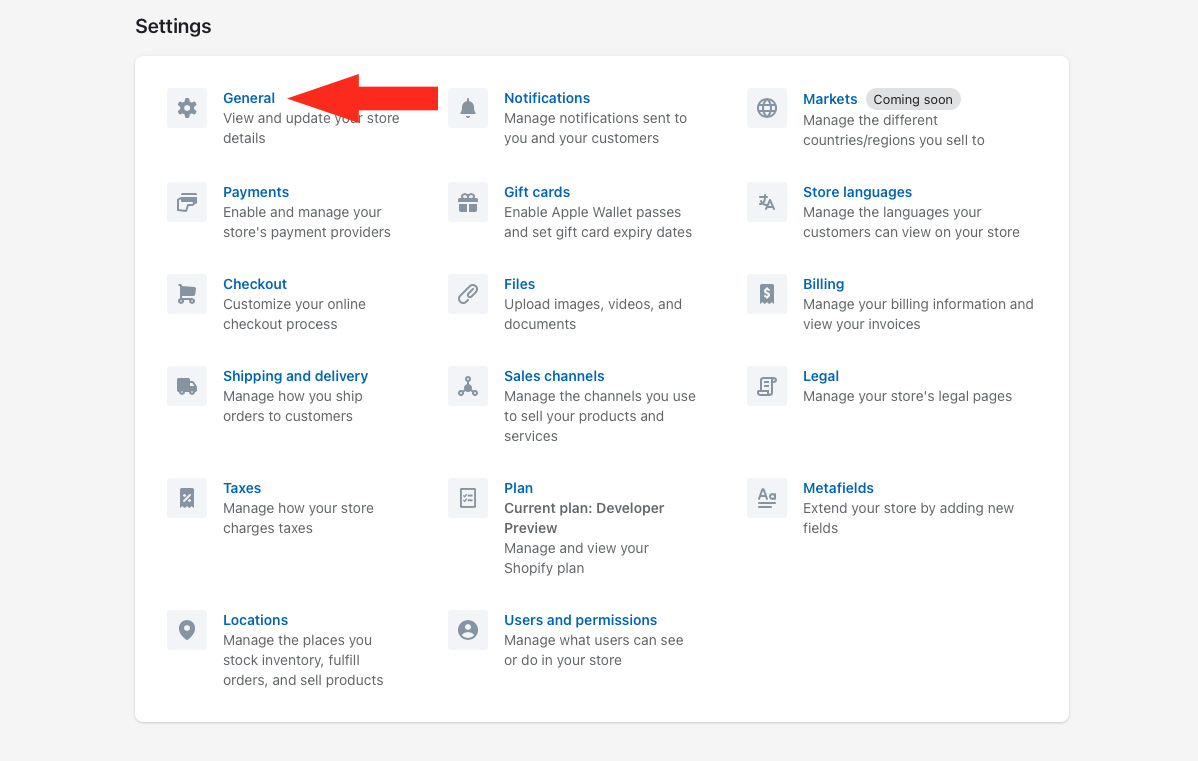
Task: Open Users and permissions link
Action: (581, 620)
